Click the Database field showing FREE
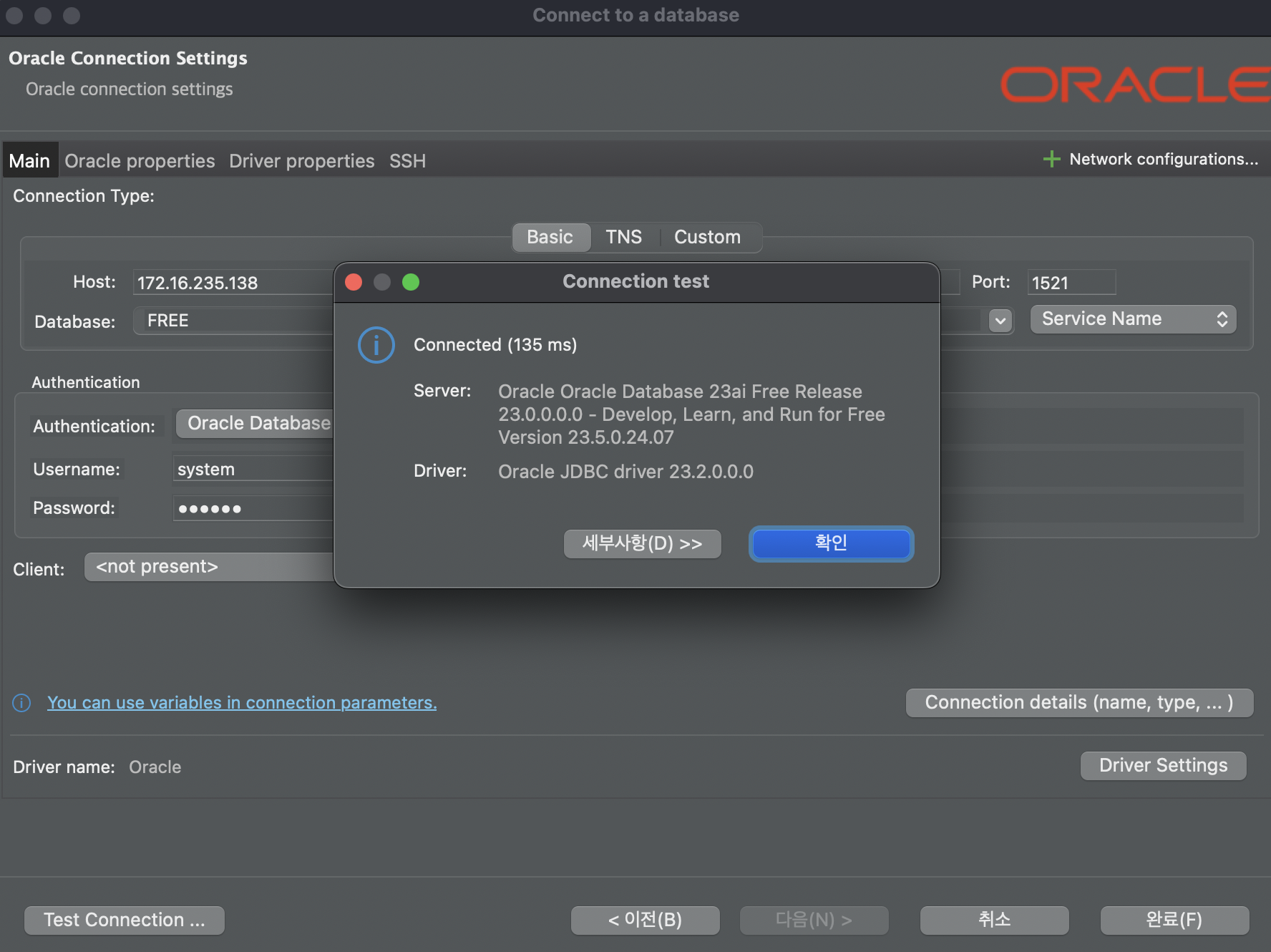The image size is (1271, 952). [233, 321]
